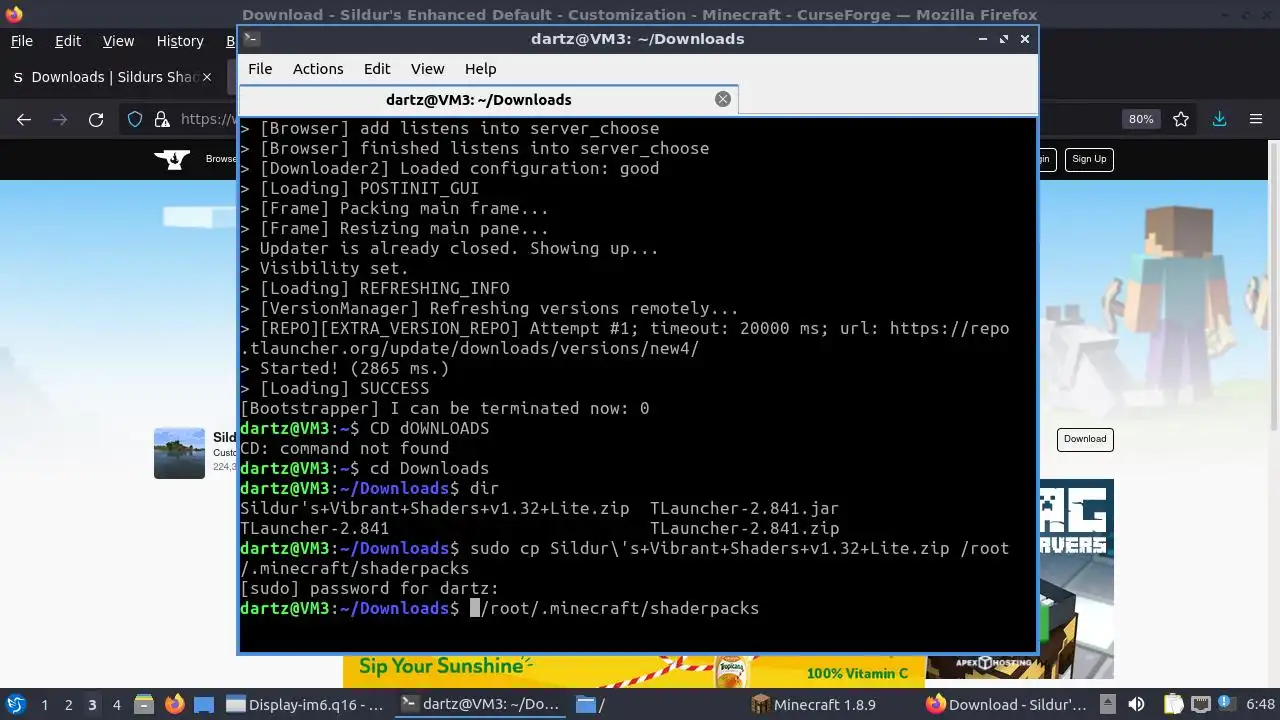1280x720 pixels.
Task: Click the Sildur's+Vibrant+Shaders+v1.32+Lite.zip listing text
Action: click(435, 508)
